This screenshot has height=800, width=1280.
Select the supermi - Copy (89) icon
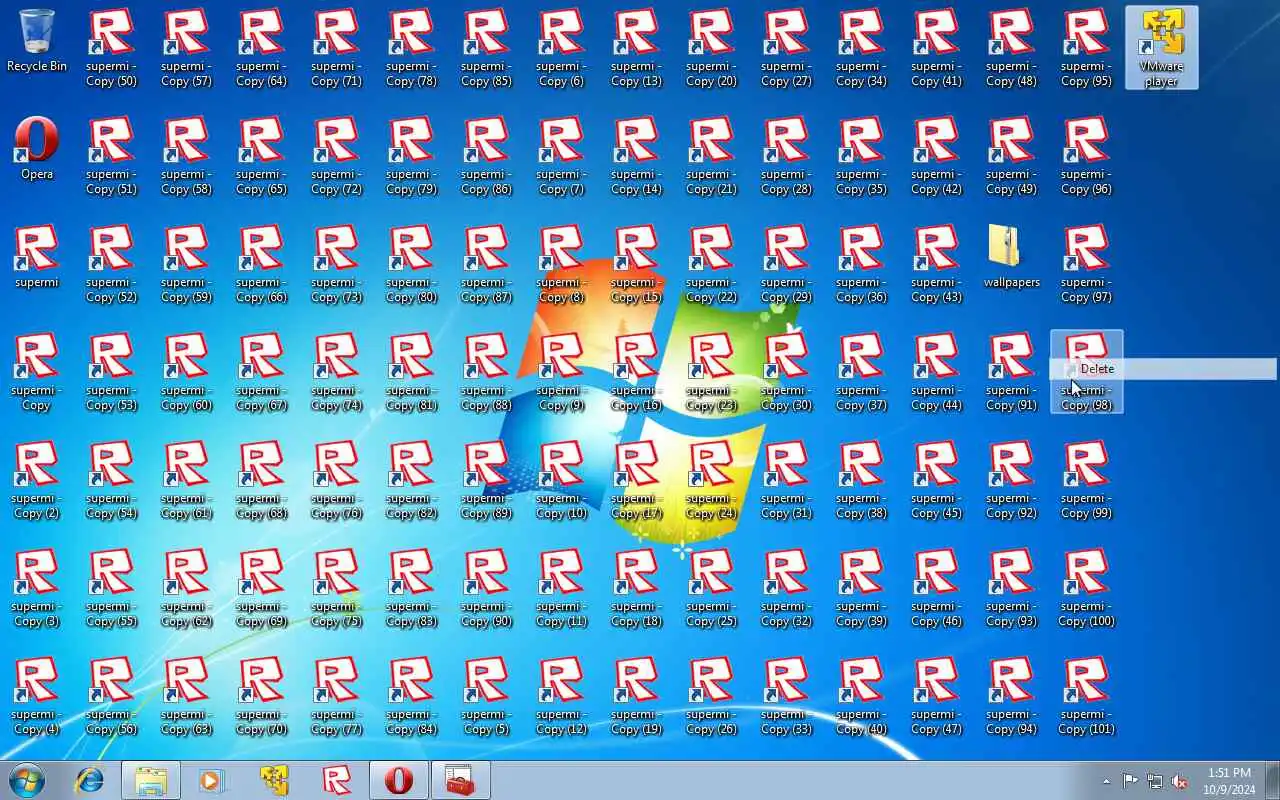coord(486,479)
